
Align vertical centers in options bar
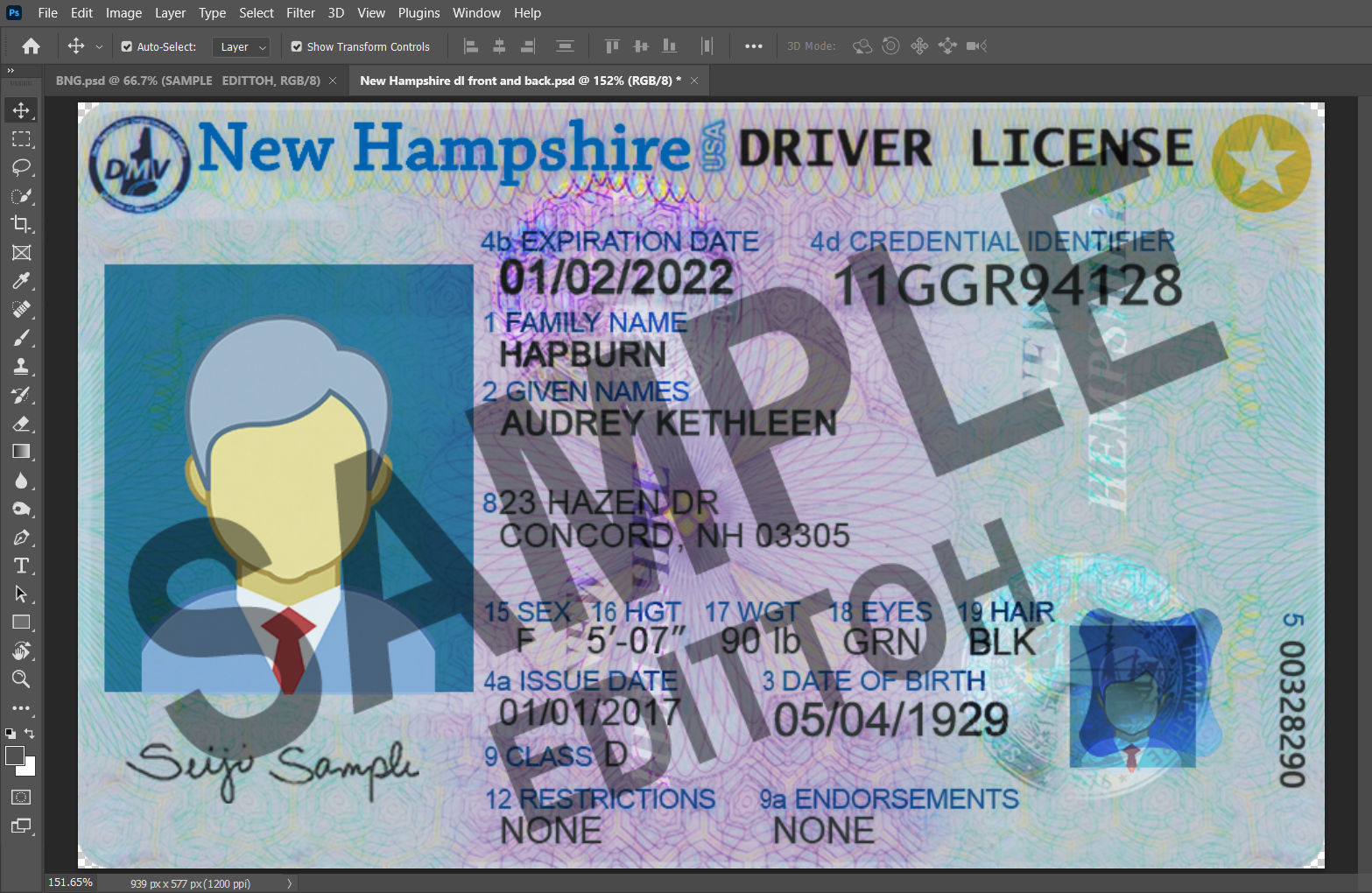point(641,46)
